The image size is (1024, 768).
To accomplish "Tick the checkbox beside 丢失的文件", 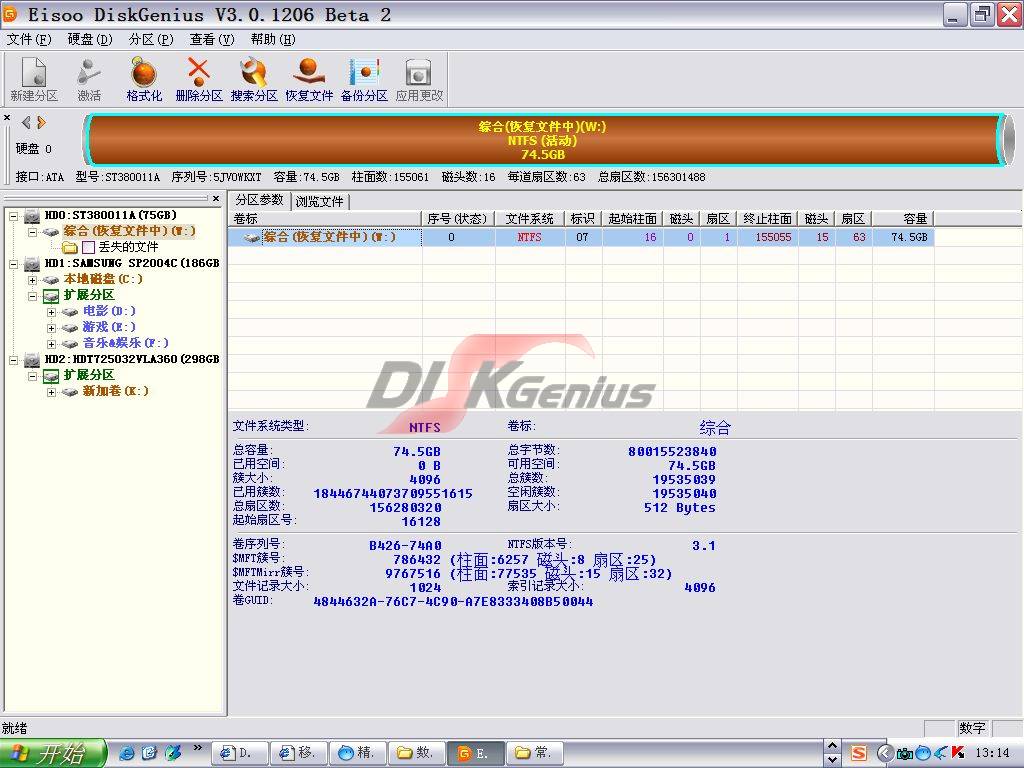I will click(x=89, y=248).
